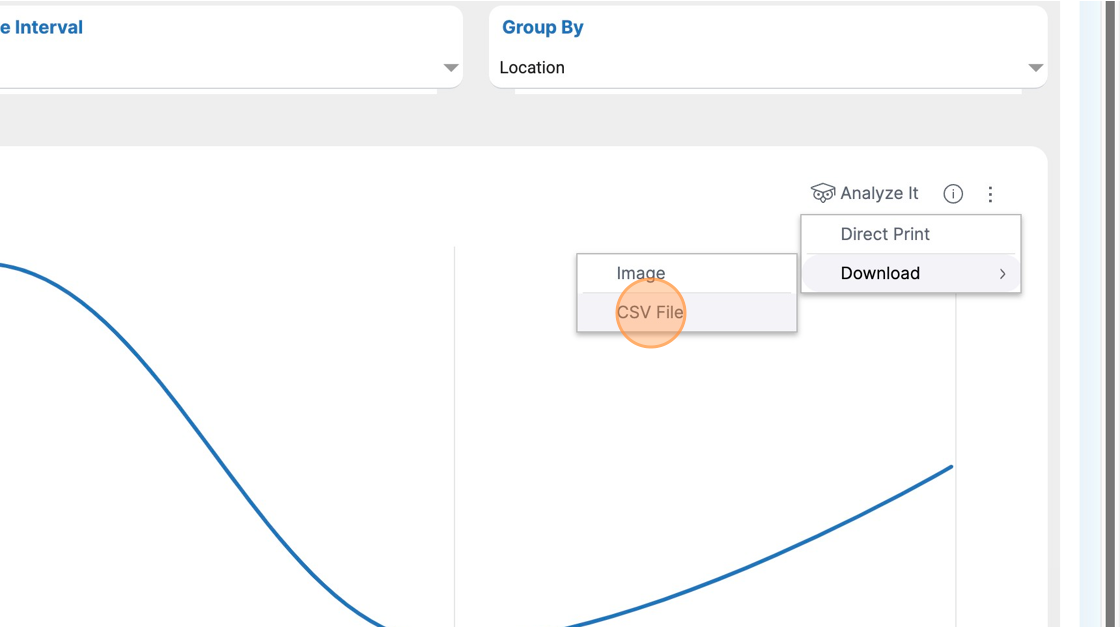Screen dimensions: 1120x628
Task: Open the chart info circle icon
Action: 953,194
